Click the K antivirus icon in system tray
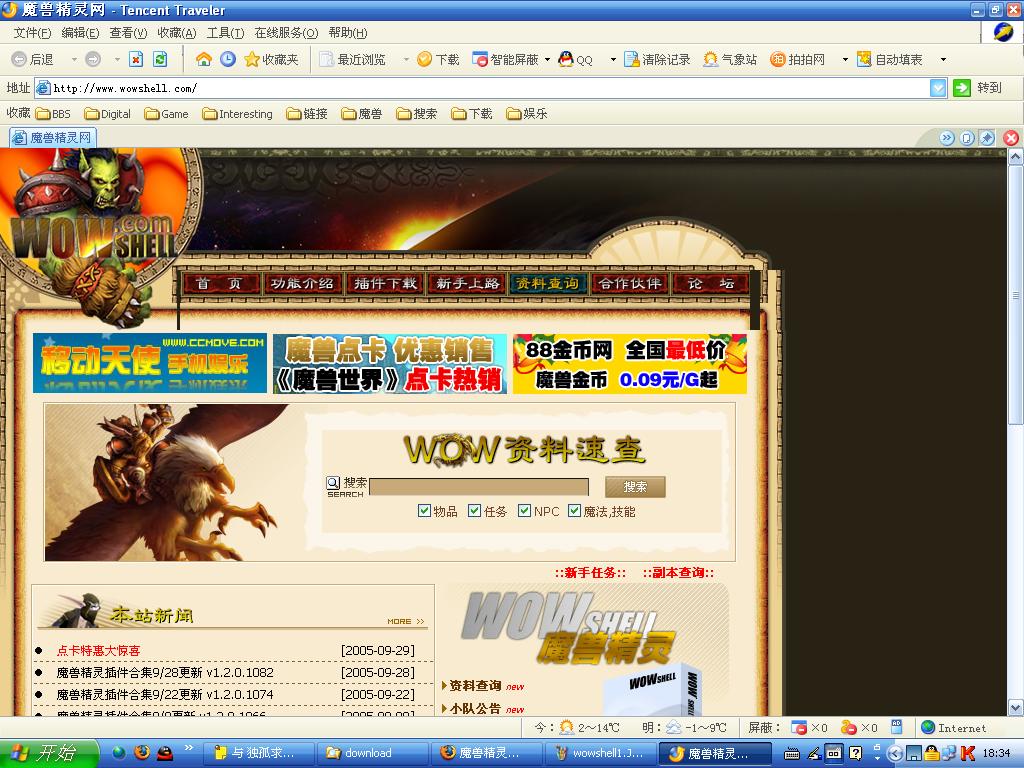 click(x=968, y=753)
